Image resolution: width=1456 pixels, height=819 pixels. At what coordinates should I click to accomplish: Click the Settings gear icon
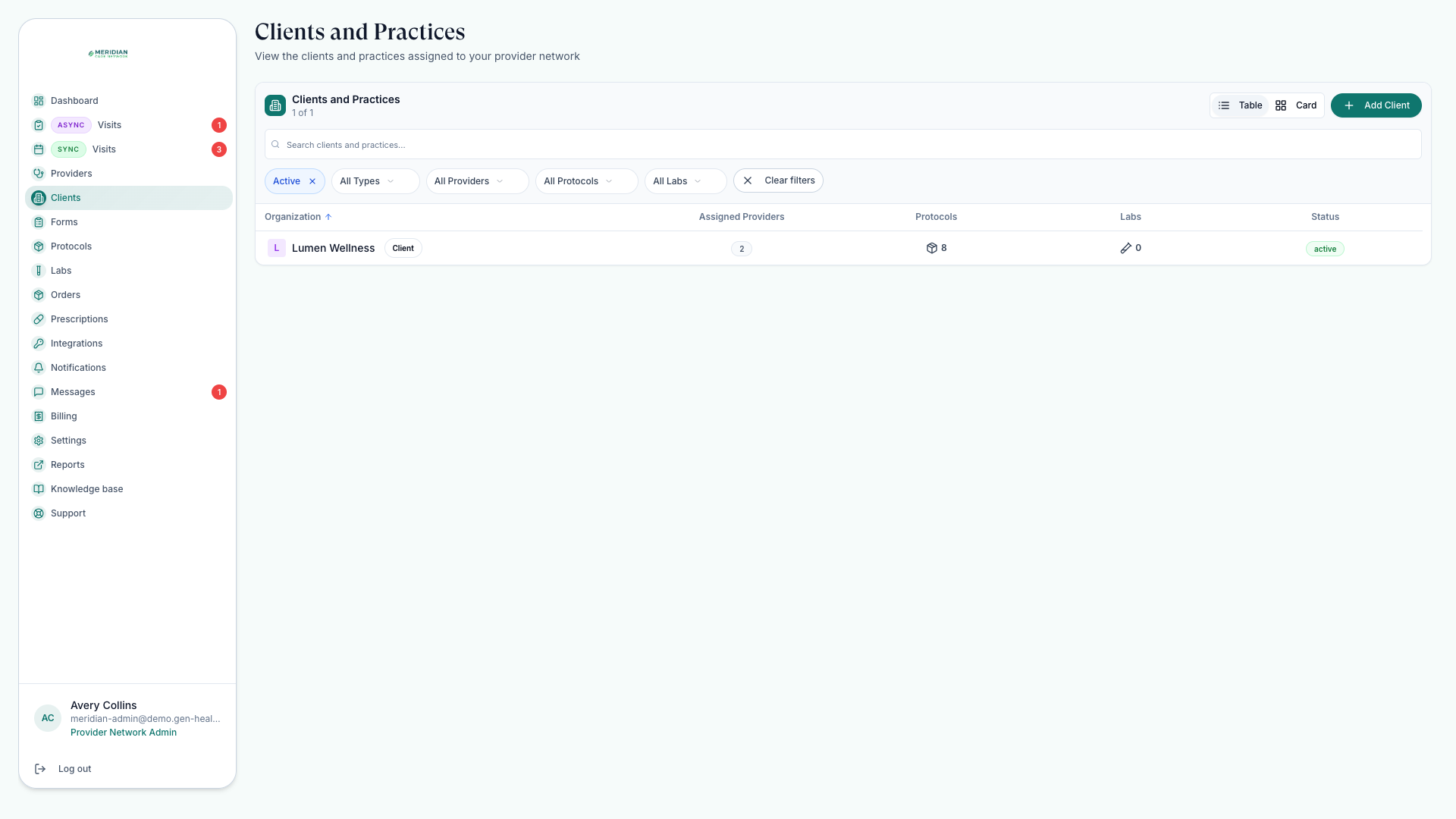click(x=39, y=441)
